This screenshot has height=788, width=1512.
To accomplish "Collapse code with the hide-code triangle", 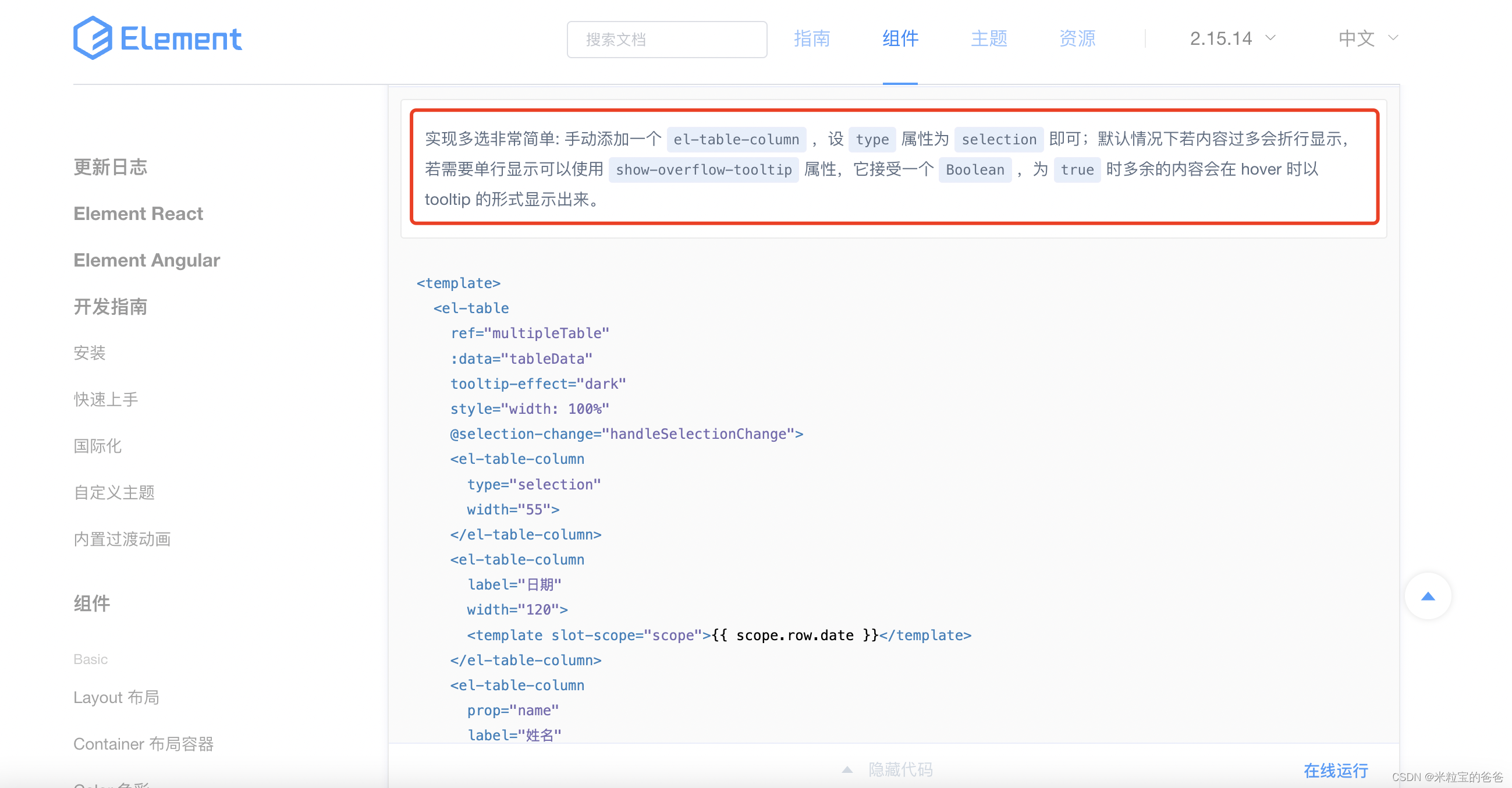I will pos(847,769).
